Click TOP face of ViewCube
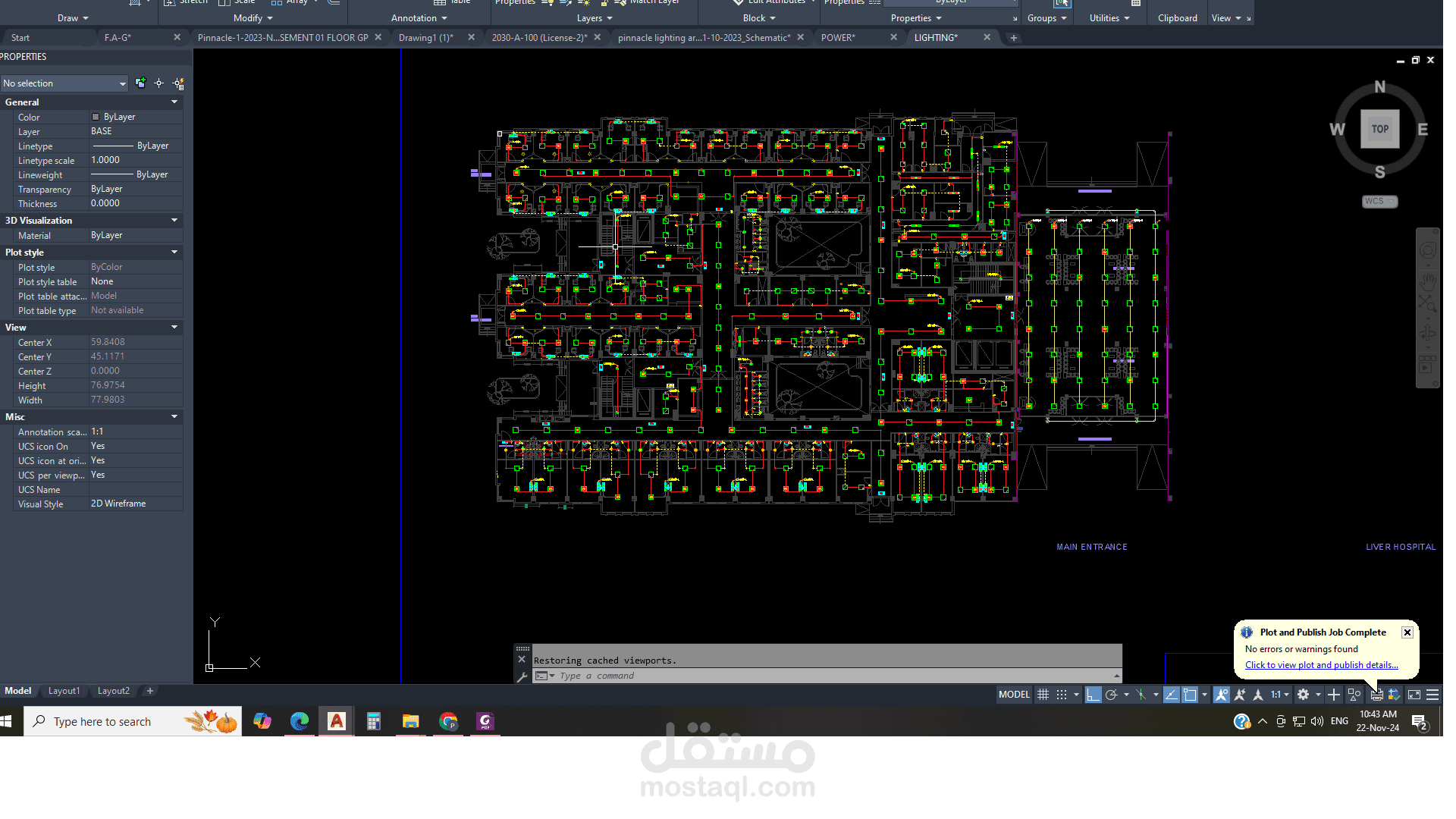The image size is (1456, 819). pos(1380,129)
